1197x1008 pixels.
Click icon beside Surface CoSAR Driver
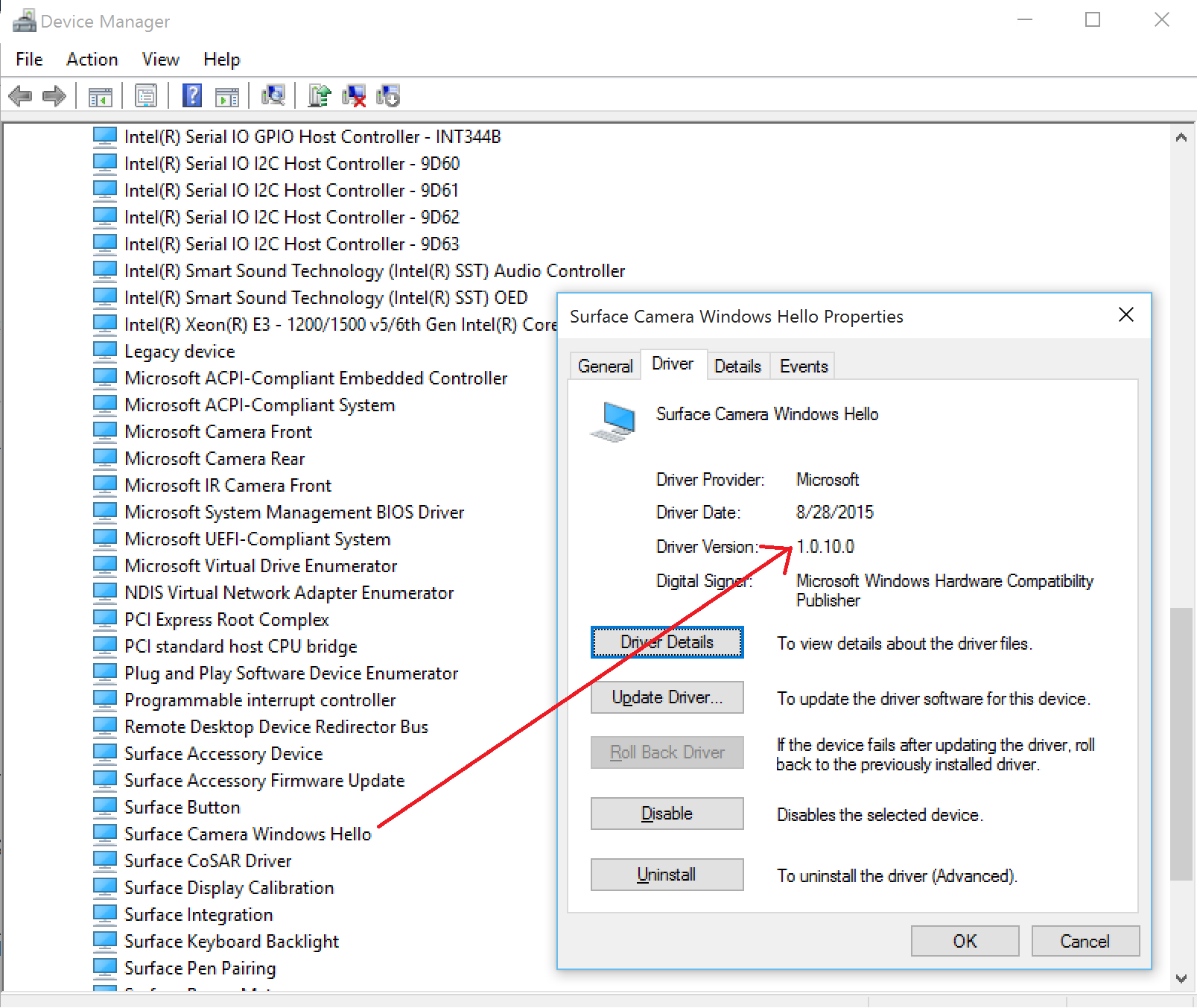coord(105,860)
